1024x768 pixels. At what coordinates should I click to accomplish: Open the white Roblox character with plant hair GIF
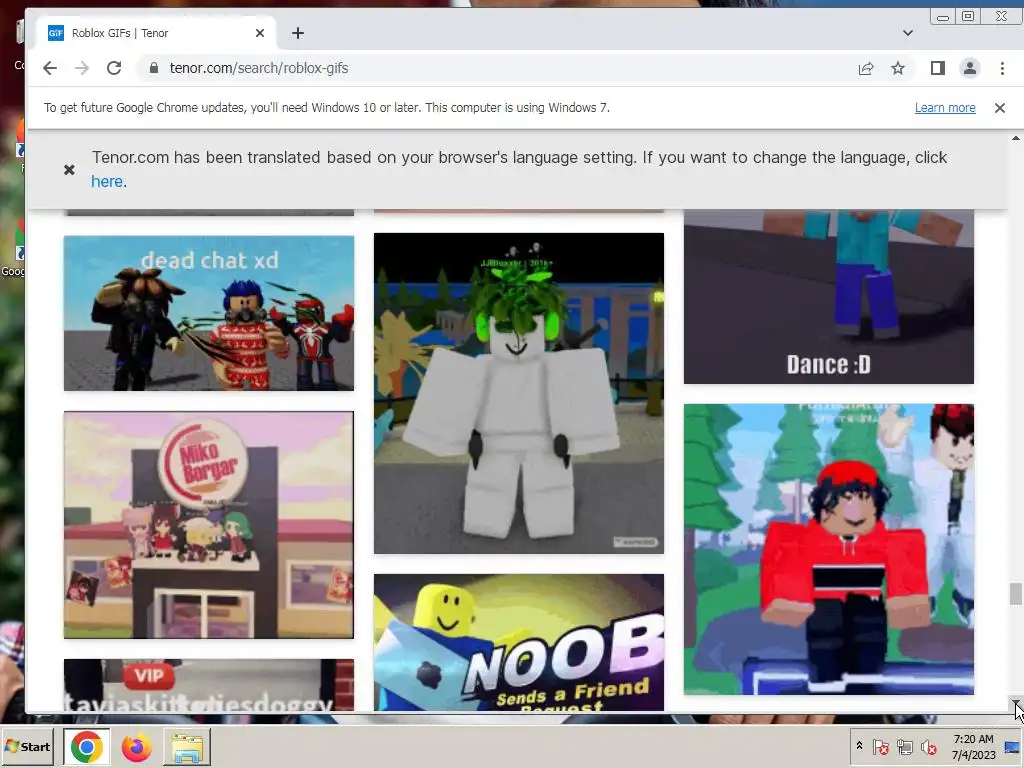(519, 393)
